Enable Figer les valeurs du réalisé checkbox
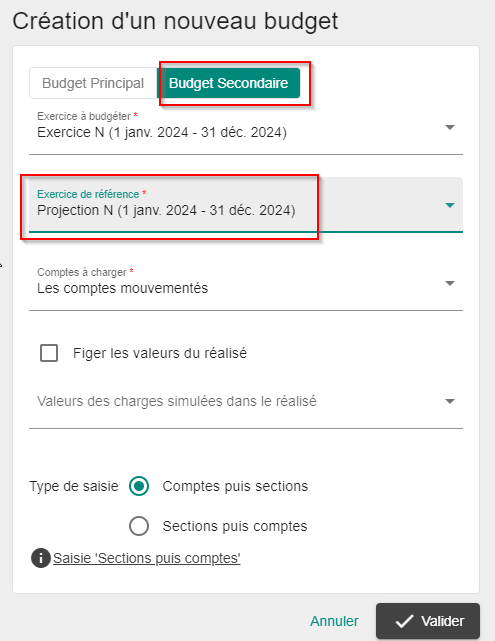Viewport: 495px width, 641px height. (x=49, y=353)
